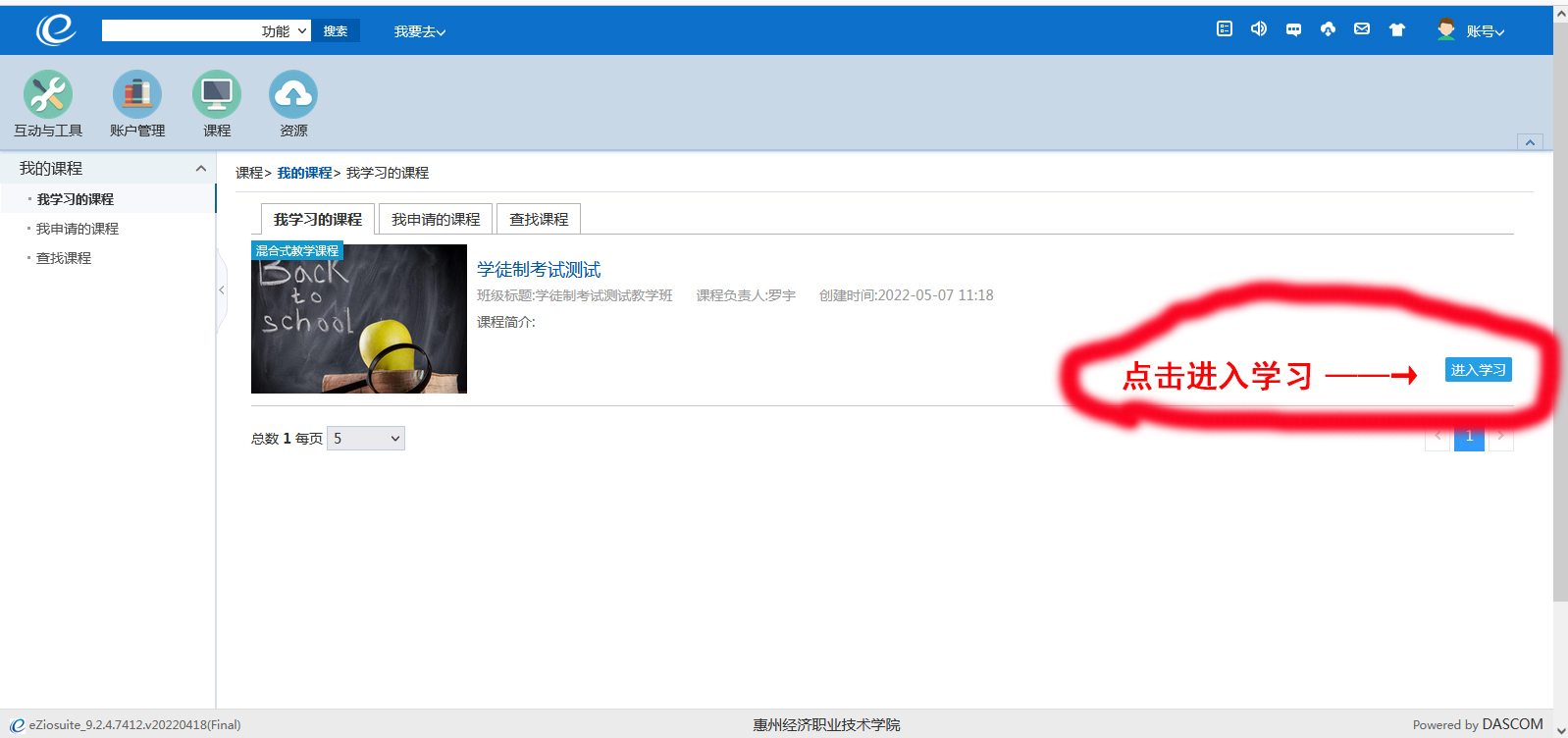Open the 功能 search type dropdown
The image size is (1568, 738).
pyautogui.click(x=285, y=31)
